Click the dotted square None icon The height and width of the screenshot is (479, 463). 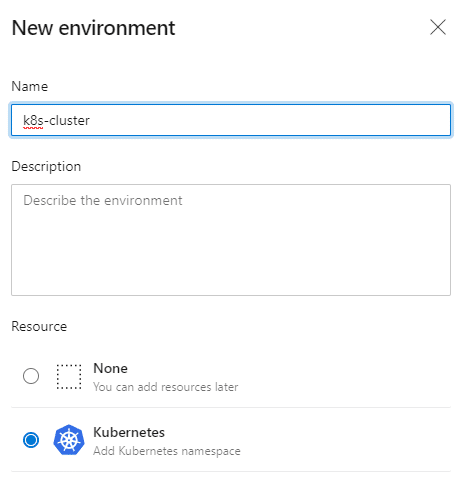[x=69, y=377]
